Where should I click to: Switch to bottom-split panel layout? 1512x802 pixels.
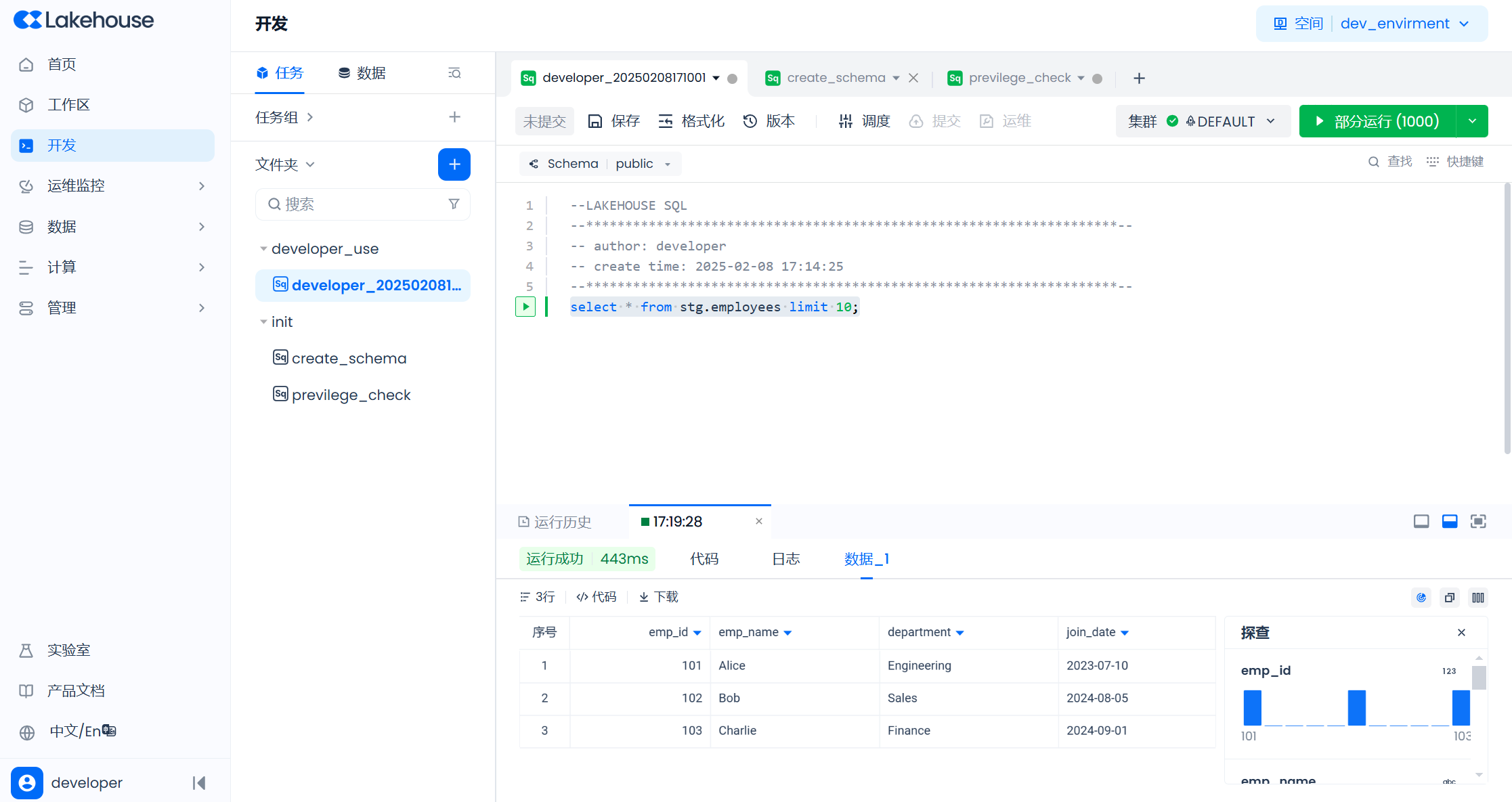1450,521
